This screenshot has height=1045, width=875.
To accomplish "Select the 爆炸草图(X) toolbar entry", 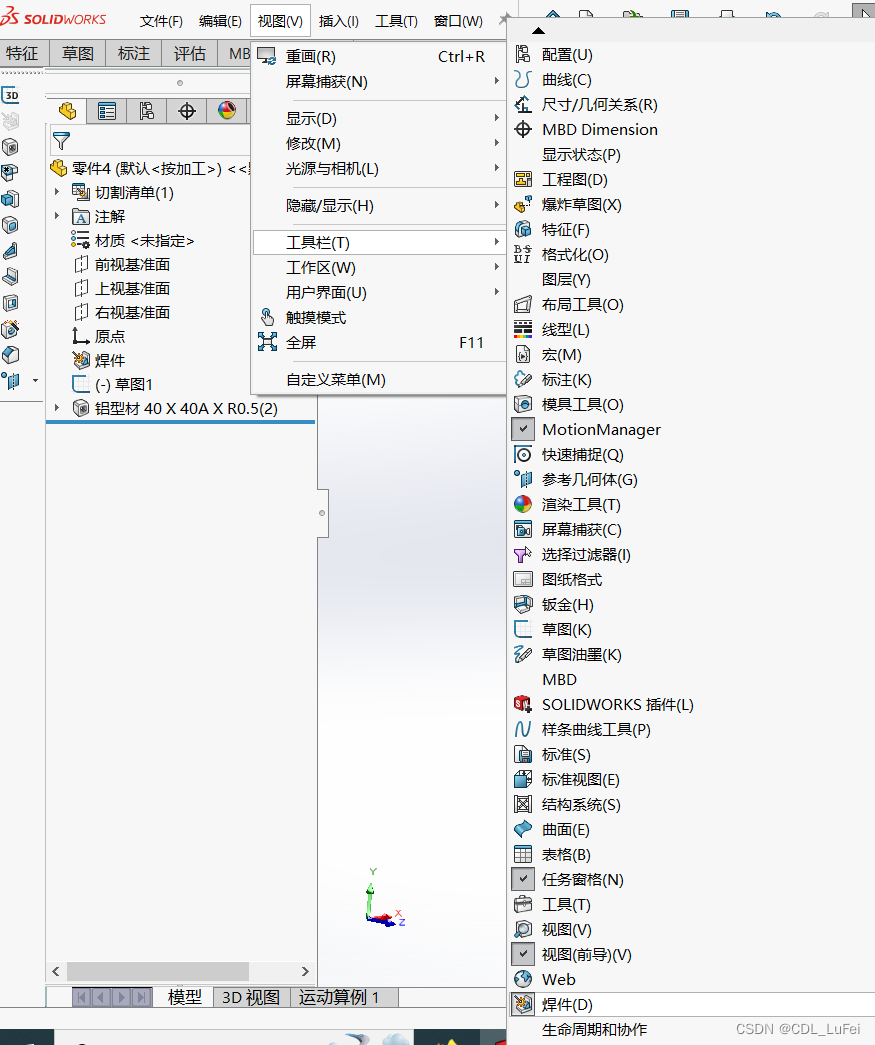I will pyautogui.click(x=581, y=205).
